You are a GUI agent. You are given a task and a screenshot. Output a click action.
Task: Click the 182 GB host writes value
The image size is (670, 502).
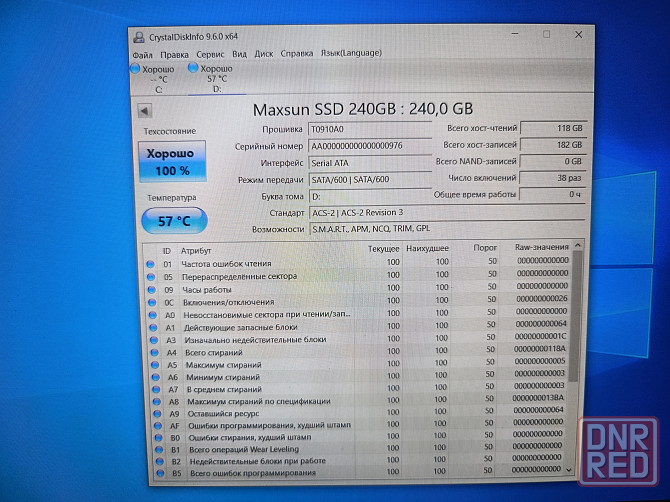(553, 145)
